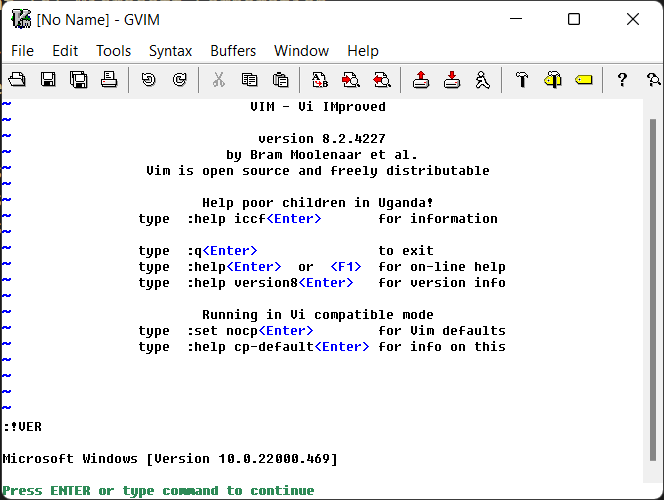Click the Microsoft Windows version output line
Screen dimensions: 664x500
[170, 459]
